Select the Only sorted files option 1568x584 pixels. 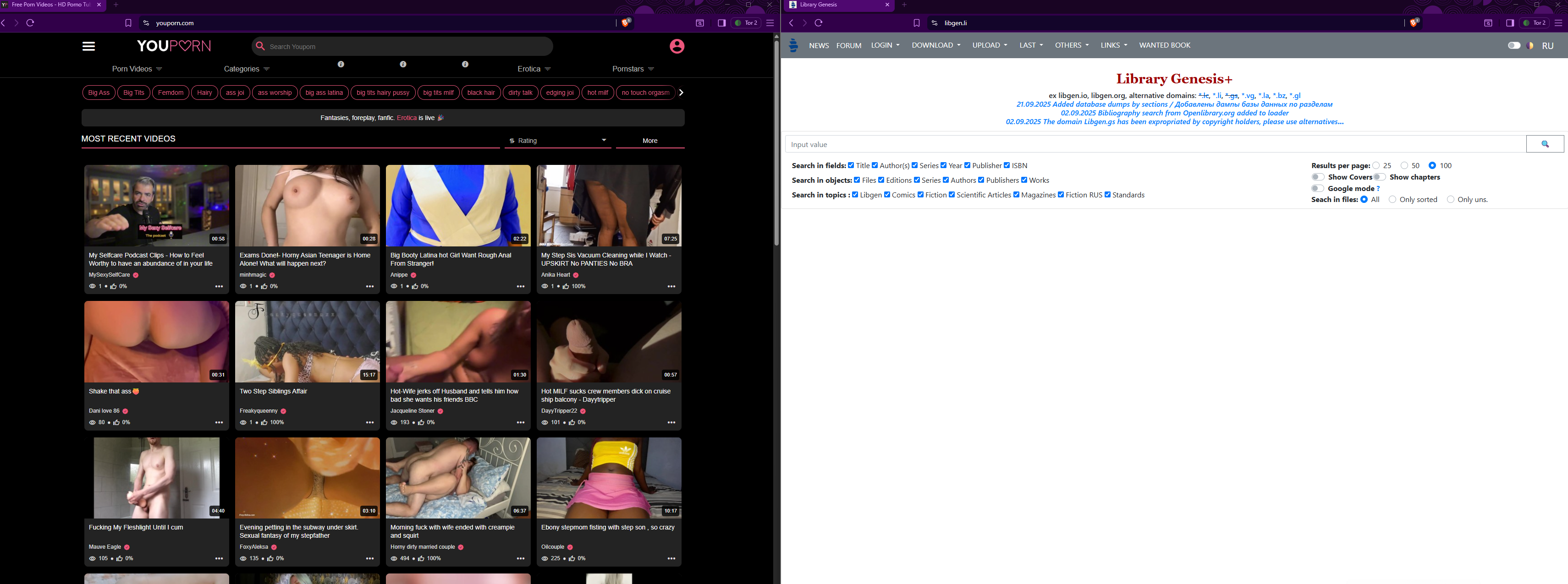pyautogui.click(x=1393, y=200)
